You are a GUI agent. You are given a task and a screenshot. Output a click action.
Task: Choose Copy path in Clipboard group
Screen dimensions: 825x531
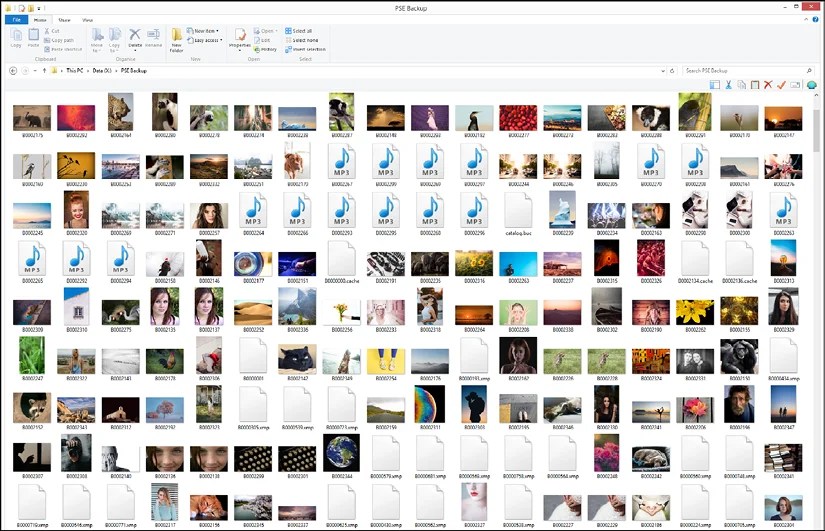[59, 40]
